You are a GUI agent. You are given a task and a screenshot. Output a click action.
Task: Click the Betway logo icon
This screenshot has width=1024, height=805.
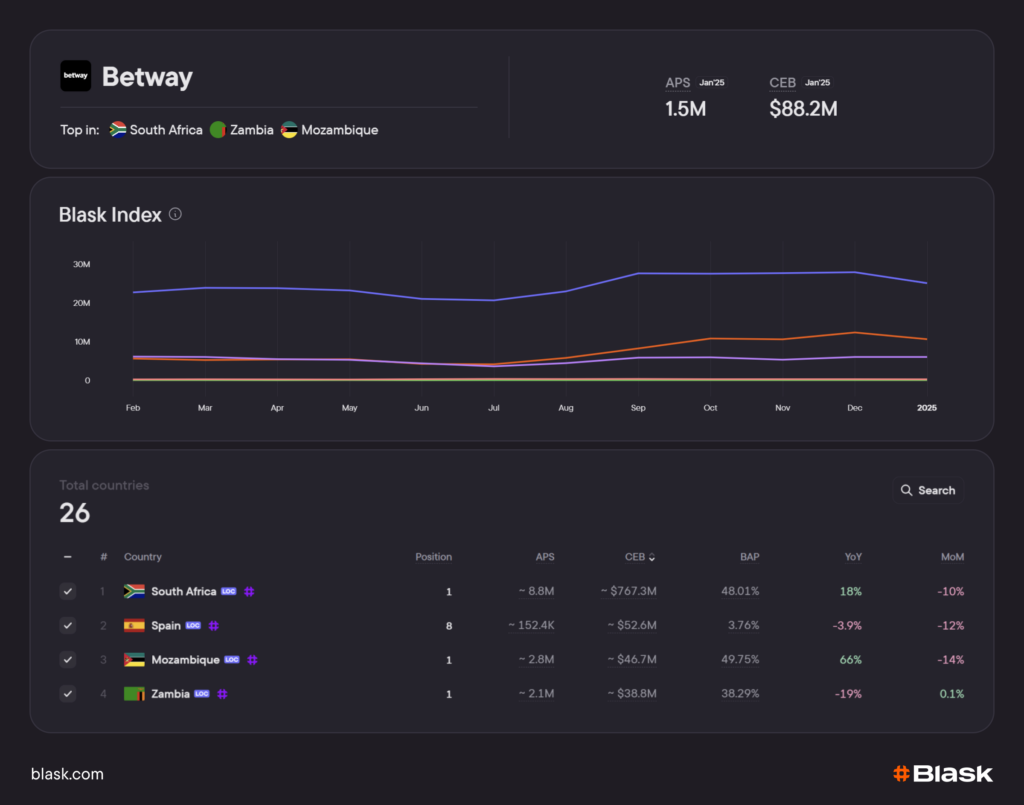pyautogui.click(x=75, y=76)
